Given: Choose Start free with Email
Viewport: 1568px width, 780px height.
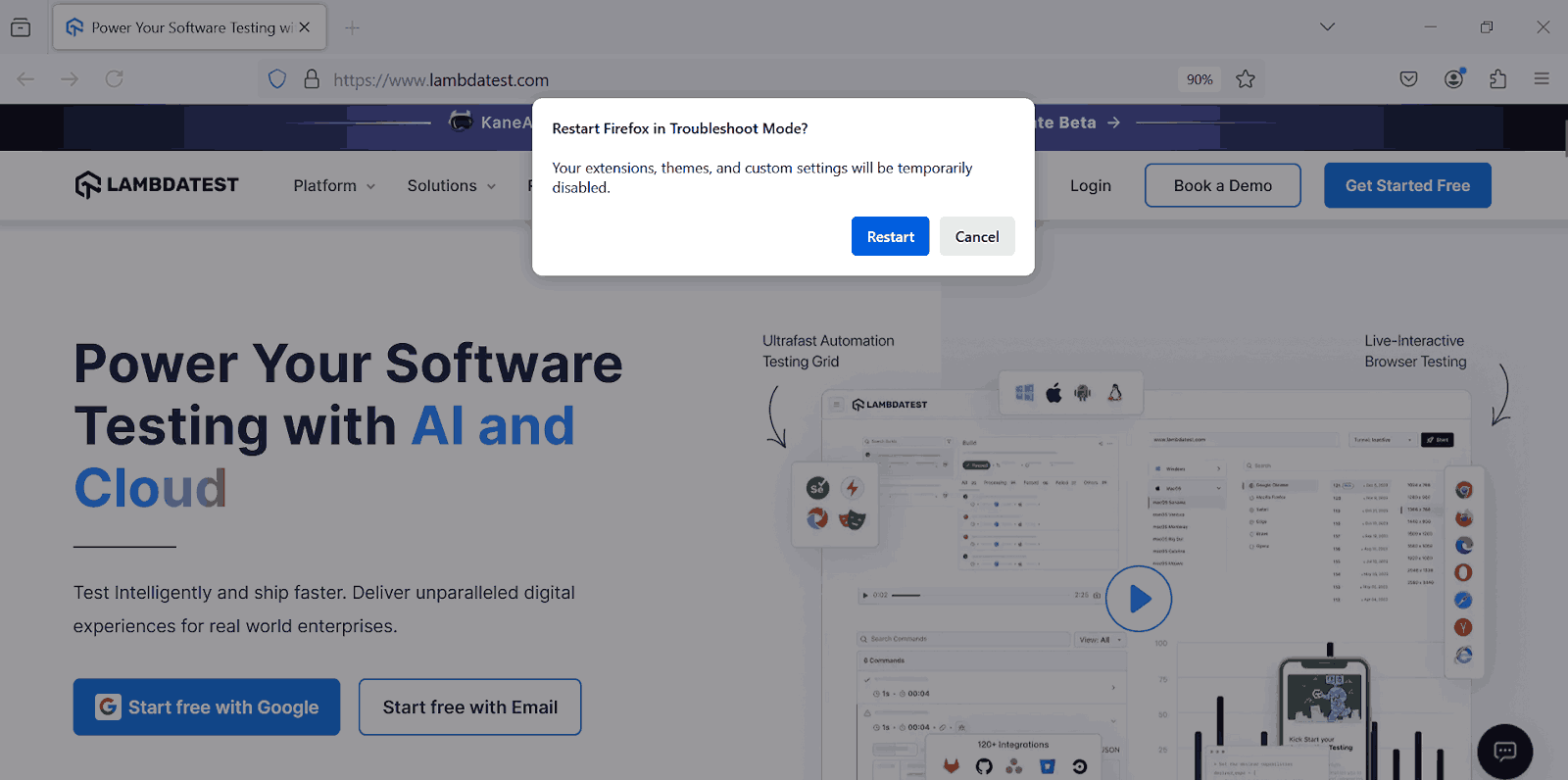Looking at the screenshot, I should [x=469, y=707].
